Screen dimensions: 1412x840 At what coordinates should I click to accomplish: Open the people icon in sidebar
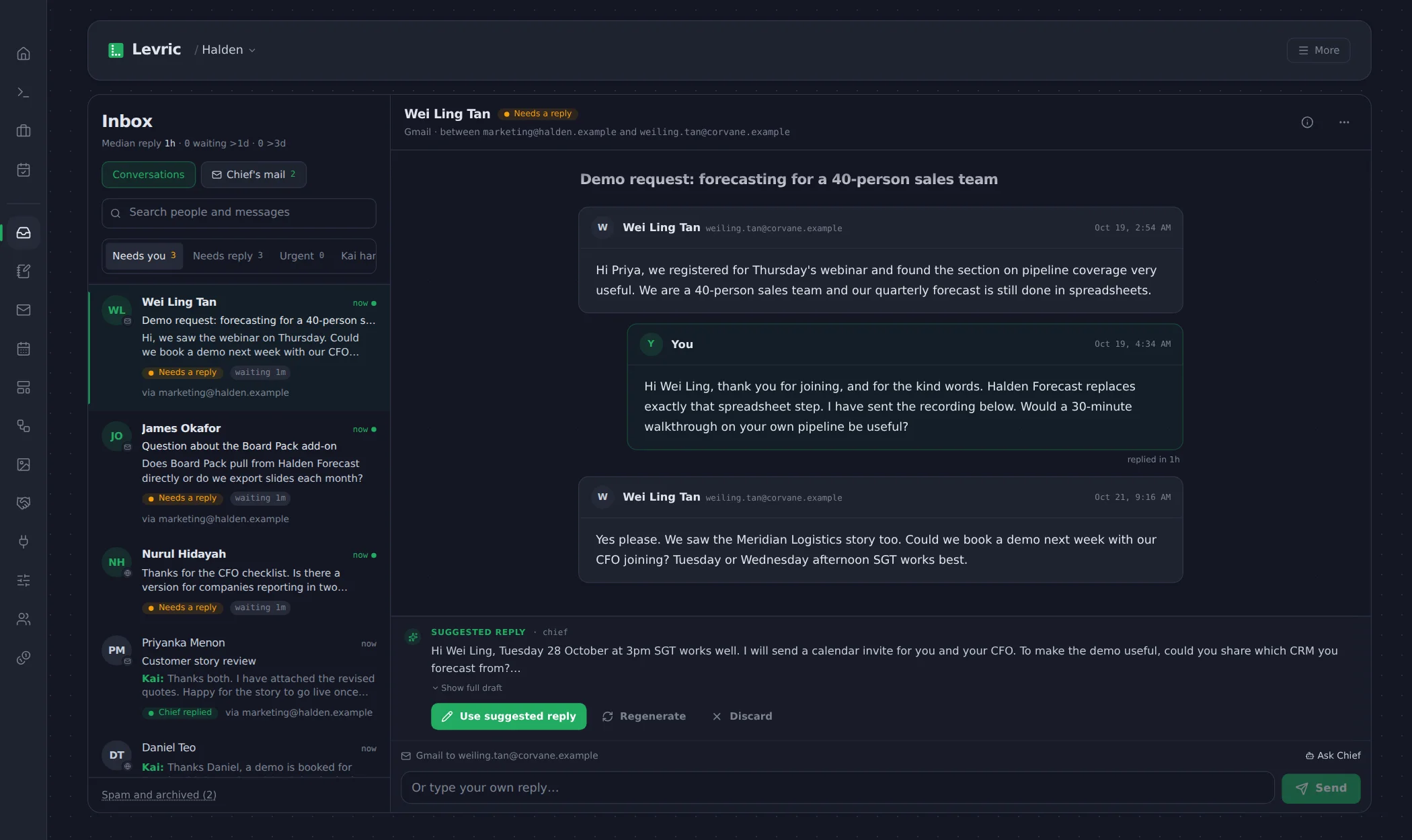(24, 619)
